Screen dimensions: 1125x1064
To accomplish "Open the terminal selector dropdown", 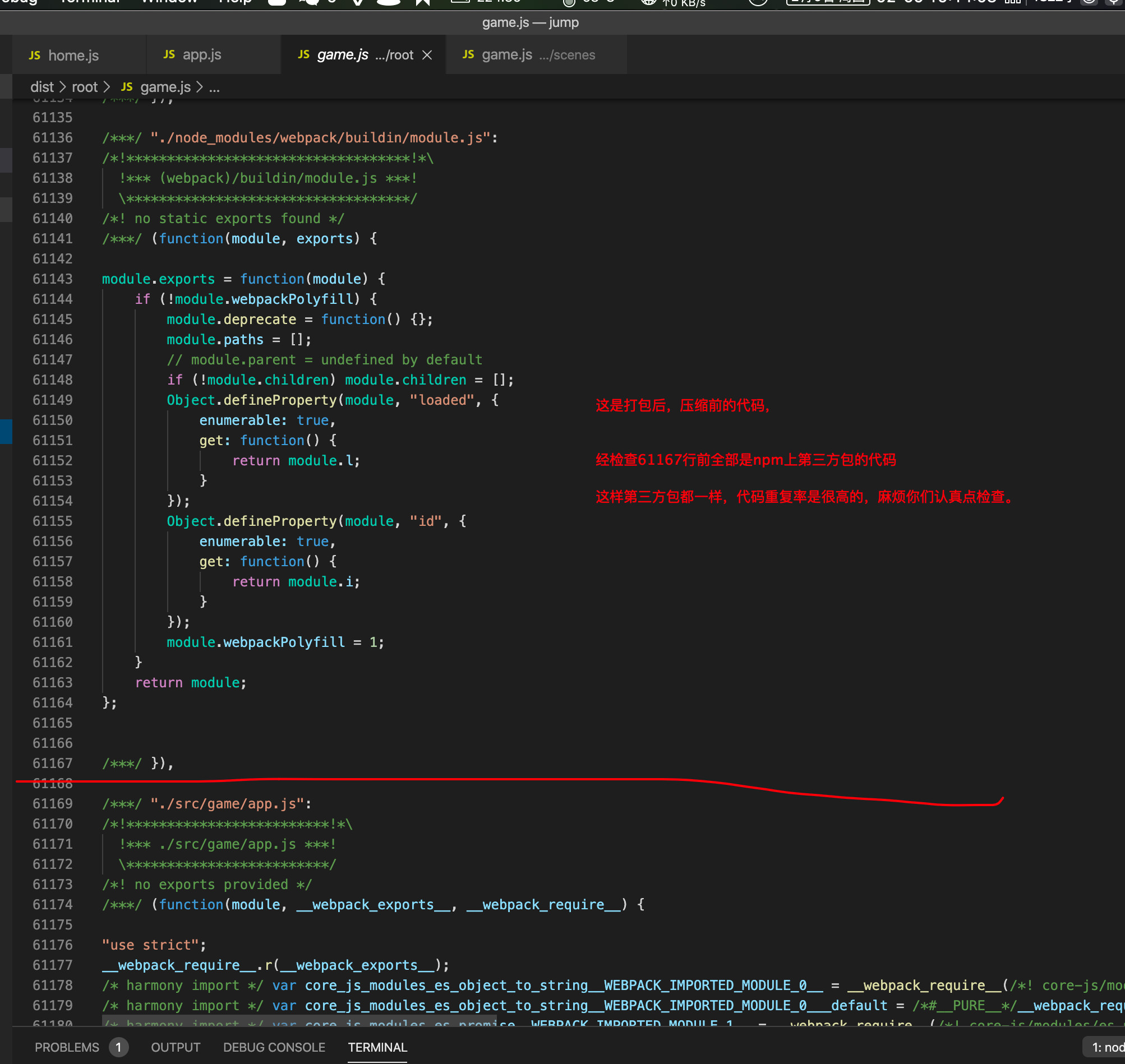I will coord(1106,1047).
